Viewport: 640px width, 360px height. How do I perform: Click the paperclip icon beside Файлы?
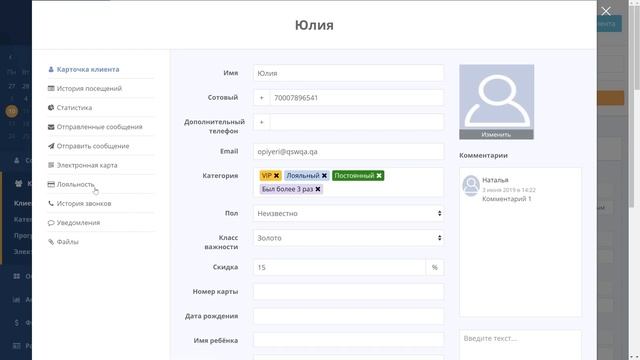pyautogui.click(x=51, y=242)
